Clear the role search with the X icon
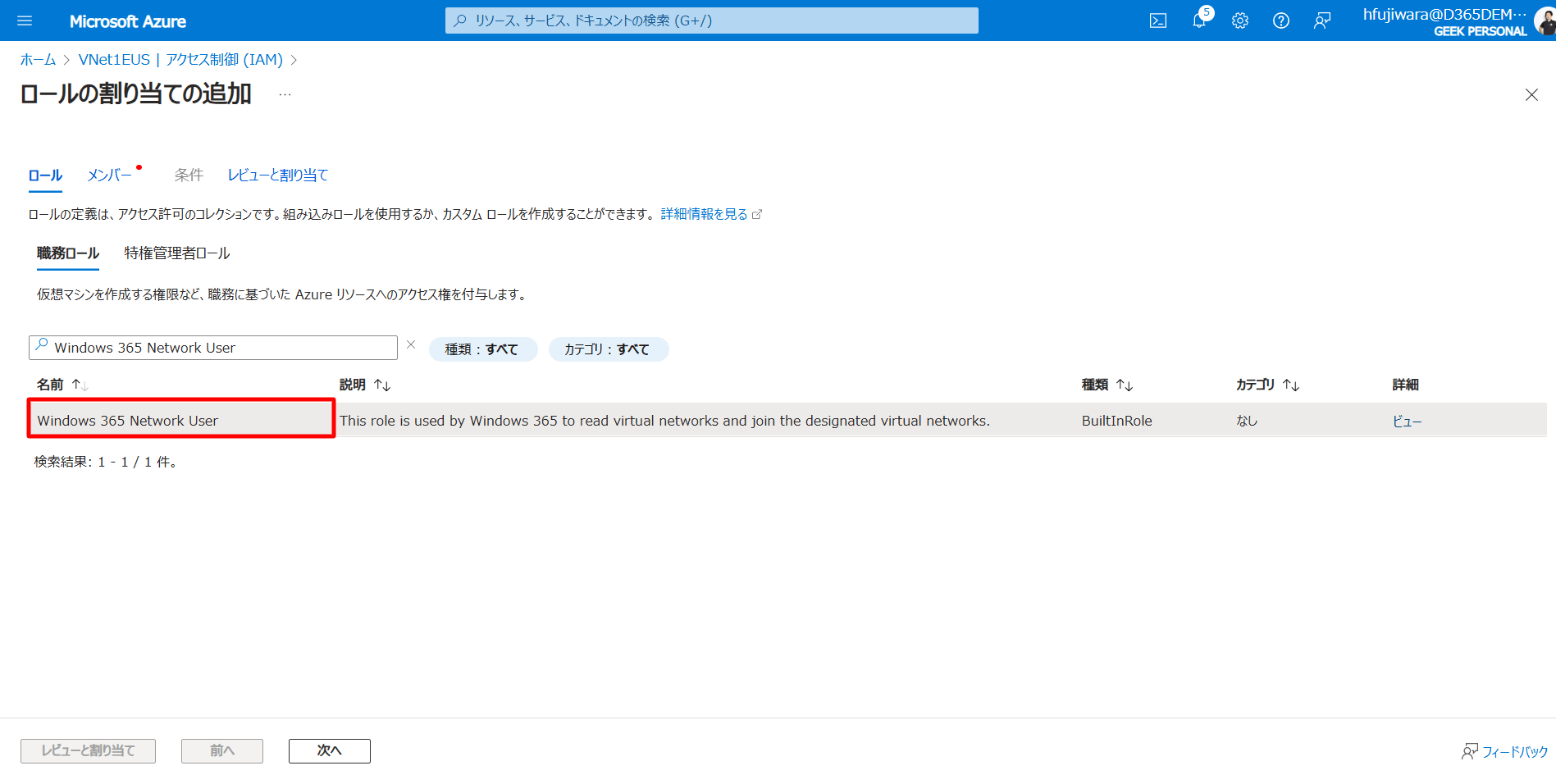 pos(411,344)
